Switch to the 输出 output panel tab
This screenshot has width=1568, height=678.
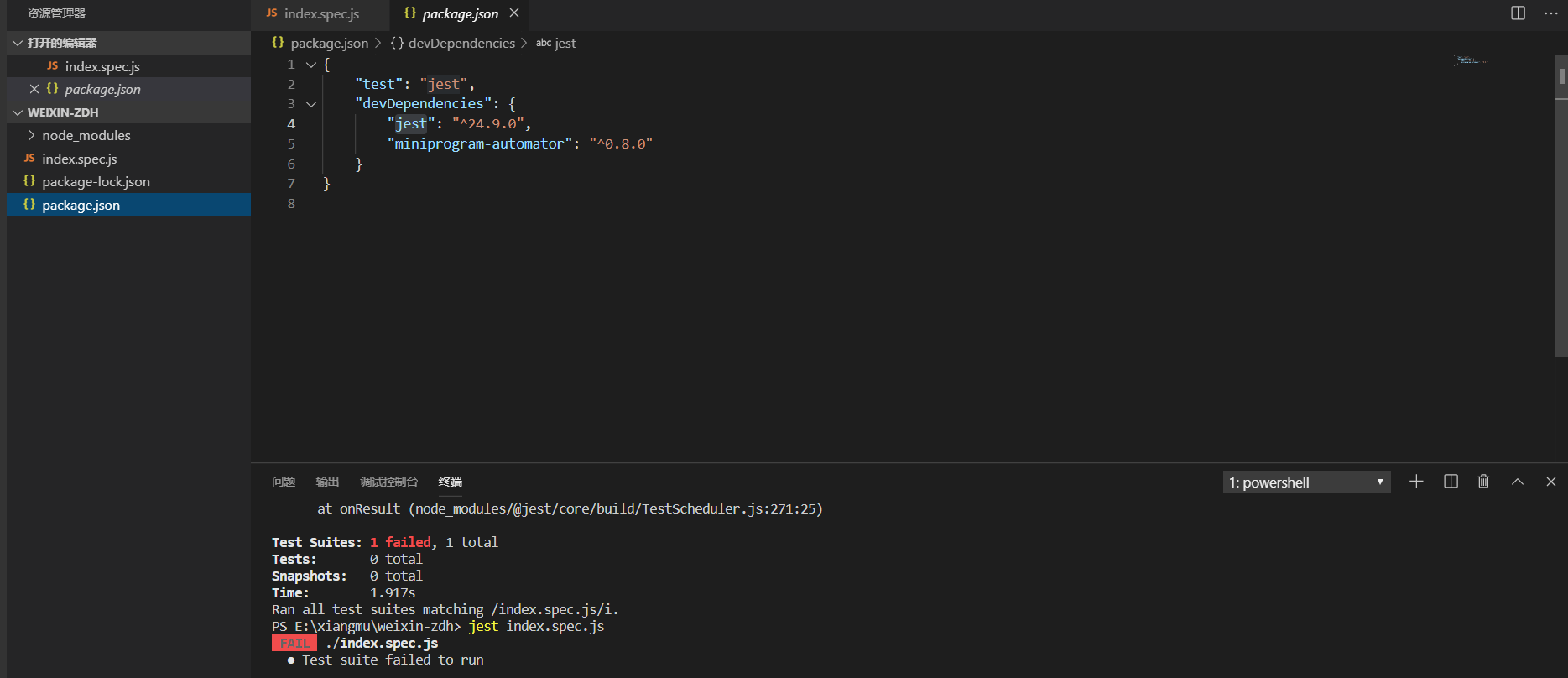click(x=327, y=482)
